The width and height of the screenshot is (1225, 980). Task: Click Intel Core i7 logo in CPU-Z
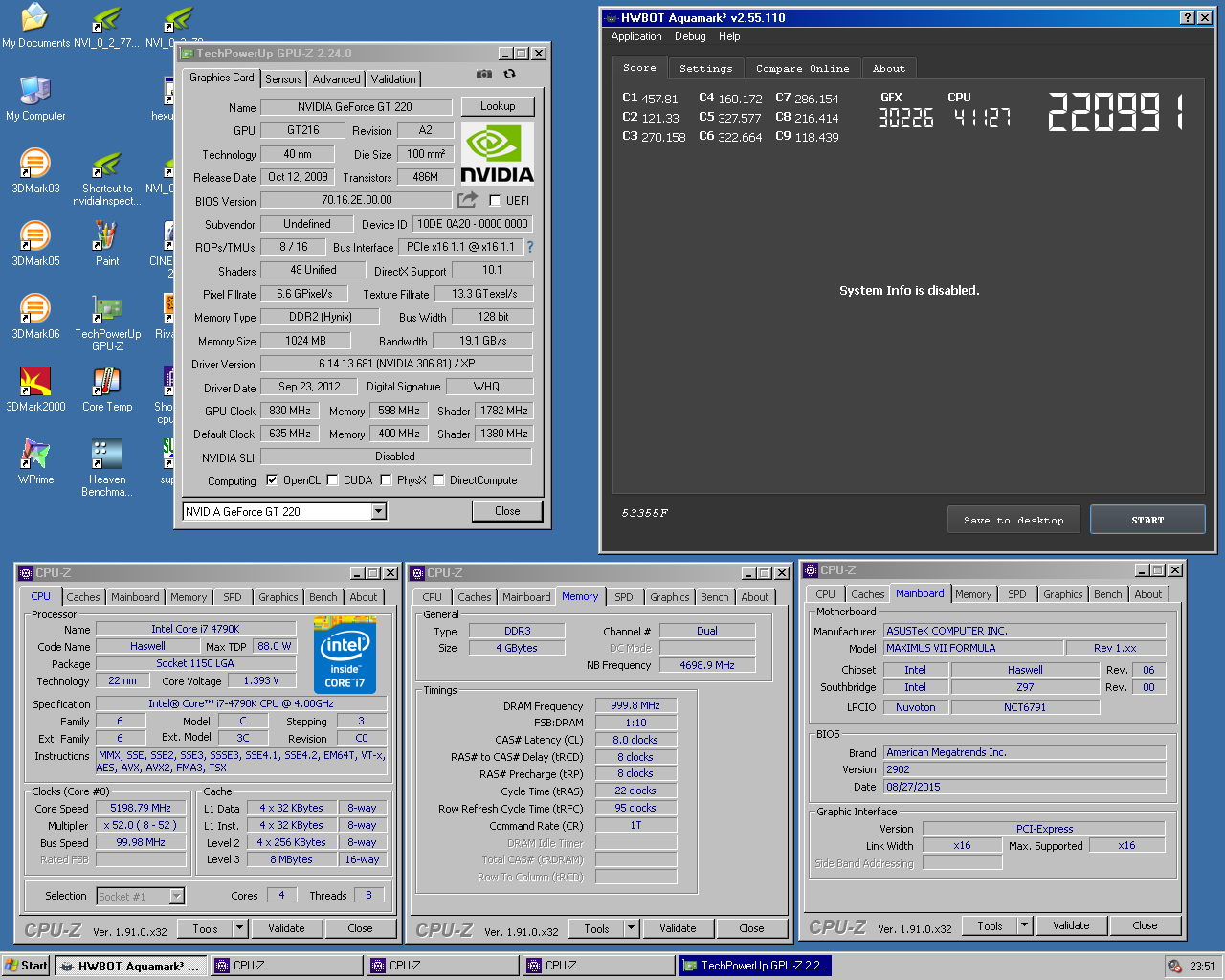[345, 657]
